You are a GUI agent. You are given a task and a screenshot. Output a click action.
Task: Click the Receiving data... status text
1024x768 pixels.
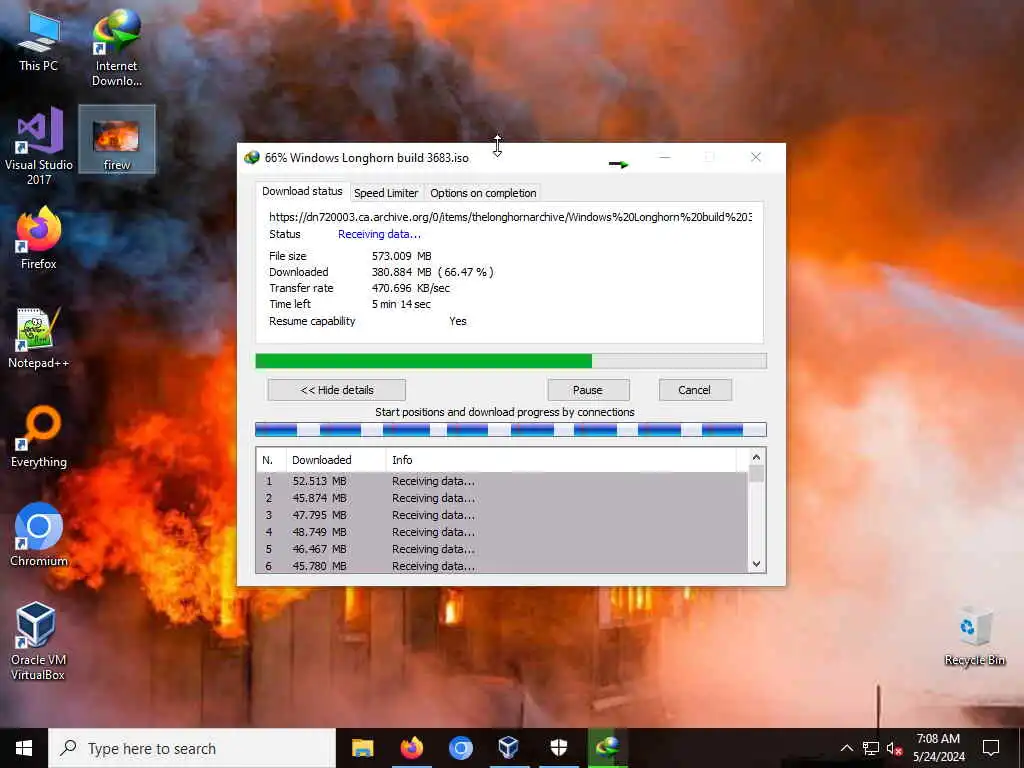(379, 234)
